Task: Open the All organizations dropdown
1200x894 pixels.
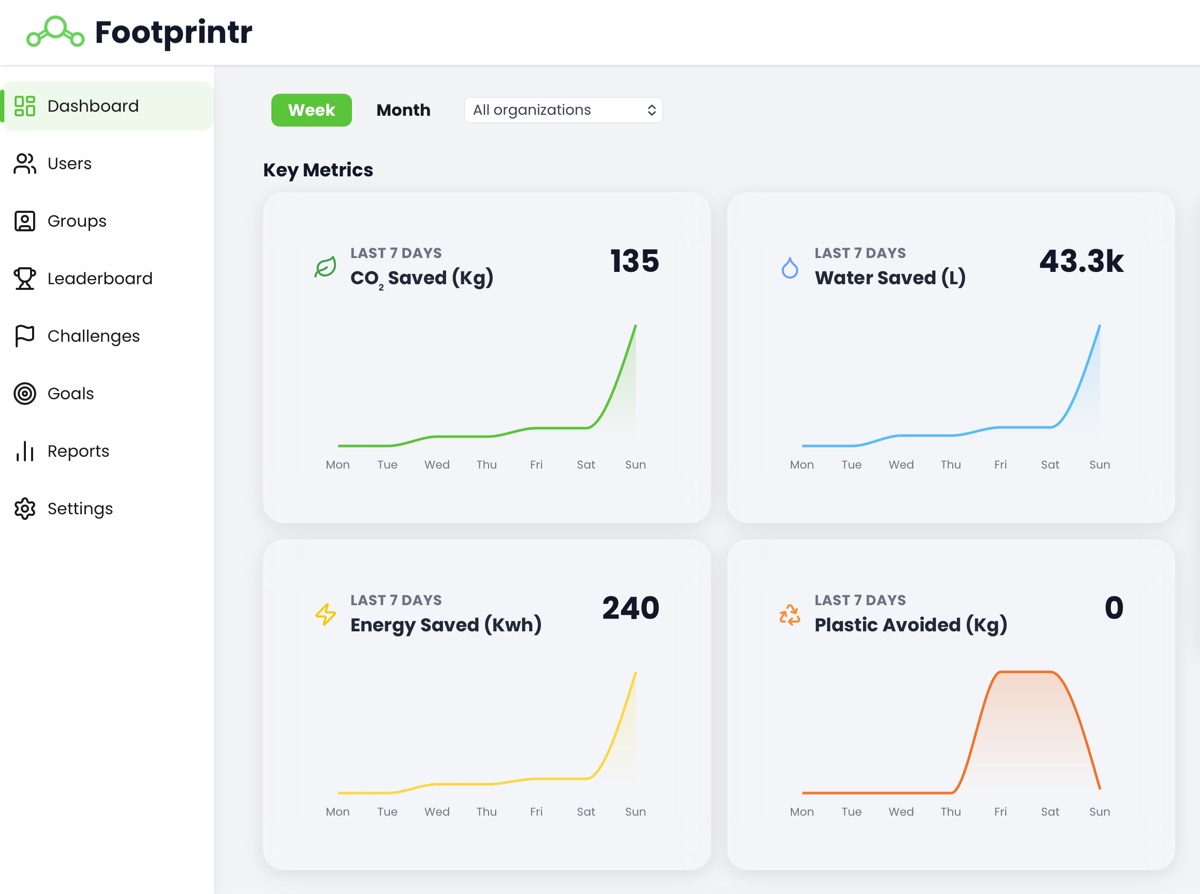Action: (563, 110)
